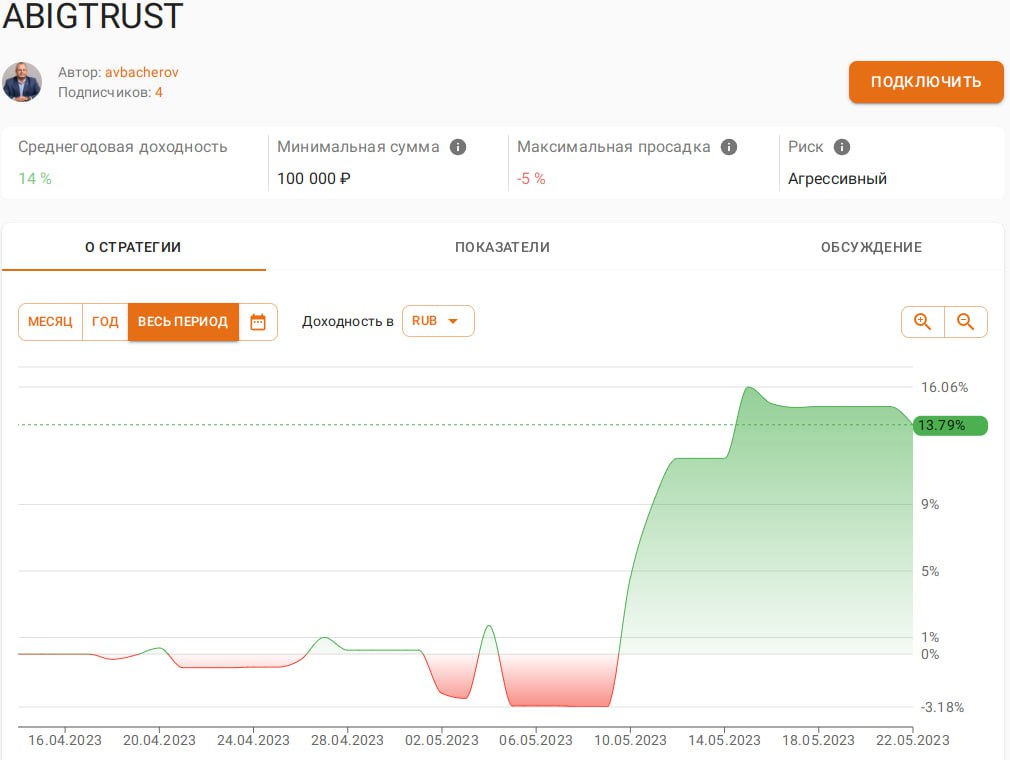The height and width of the screenshot is (760, 1010).
Task: Click the 5% axis label
Action: (930, 571)
